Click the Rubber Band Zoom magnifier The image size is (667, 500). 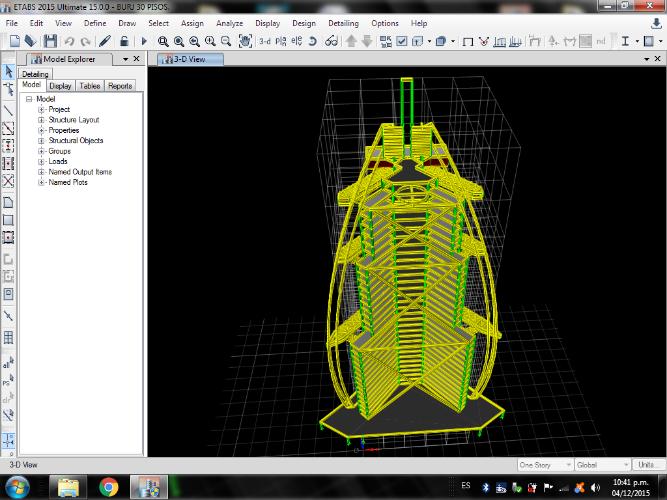162,41
